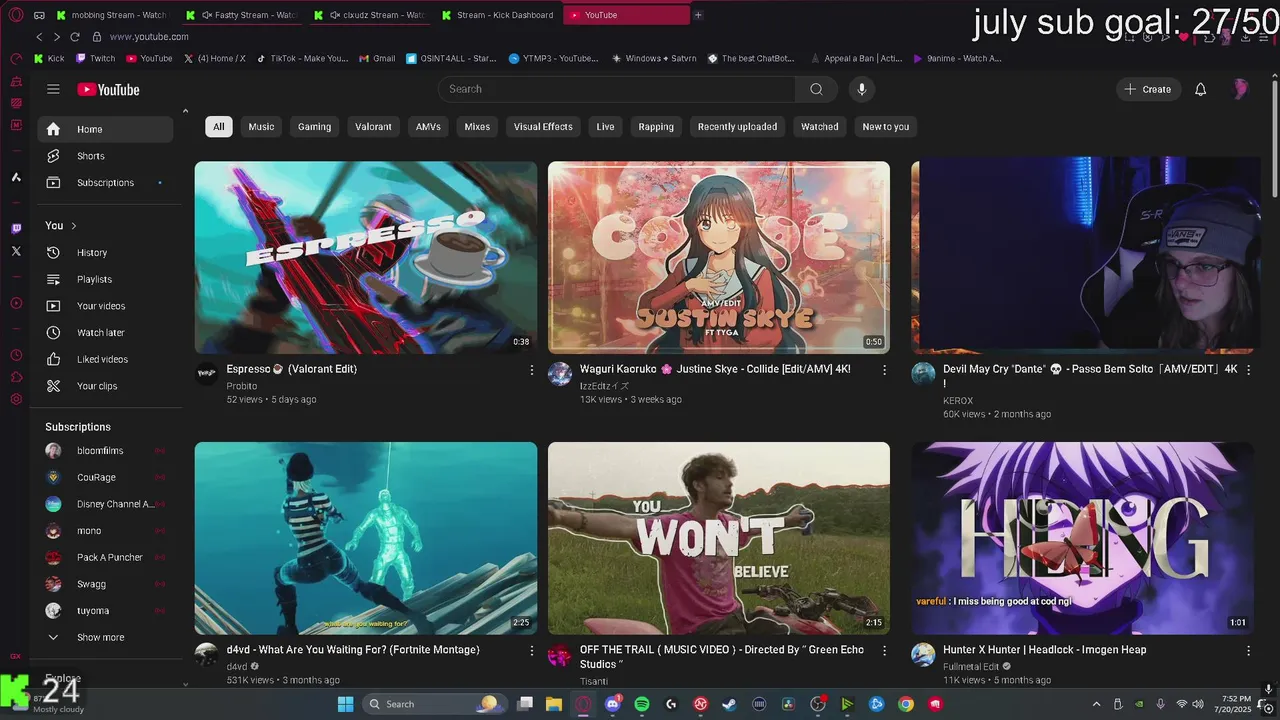1280x720 pixels.
Task: Open d4vd Fortnite Montage thumbnail
Action: click(x=366, y=538)
